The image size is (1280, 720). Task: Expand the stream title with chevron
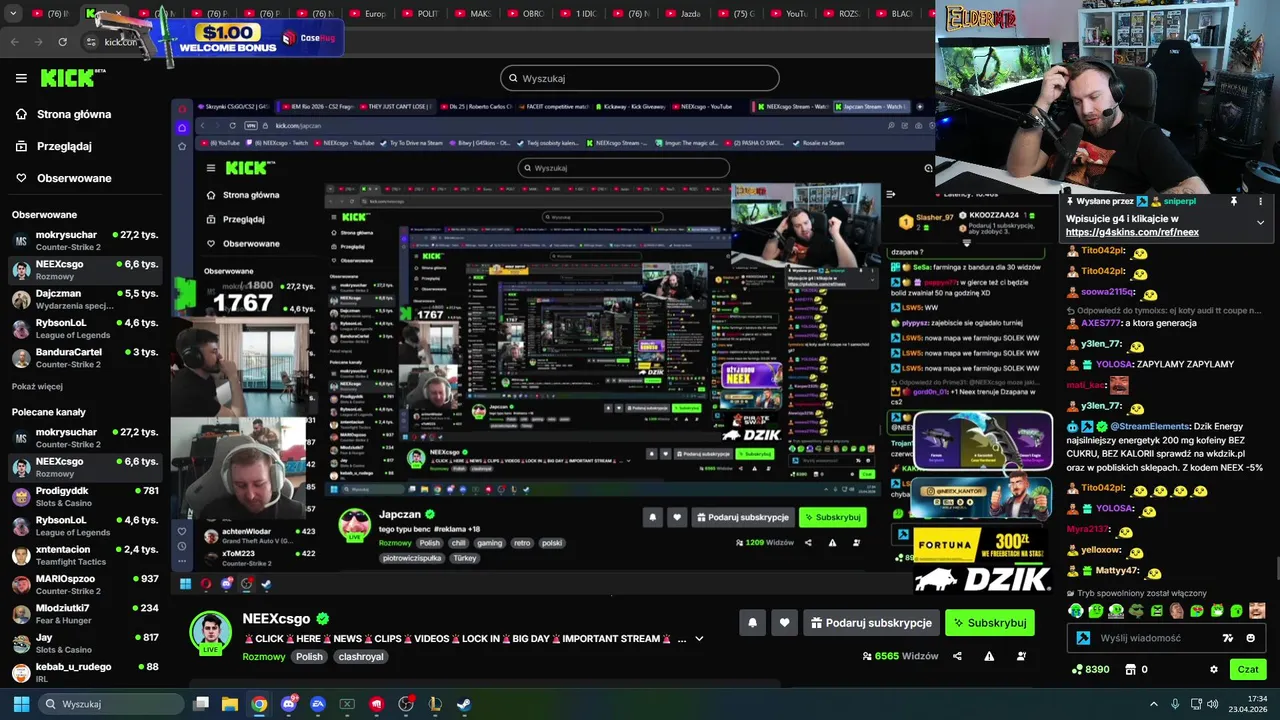pyautogui.click(x=699, y=639)
